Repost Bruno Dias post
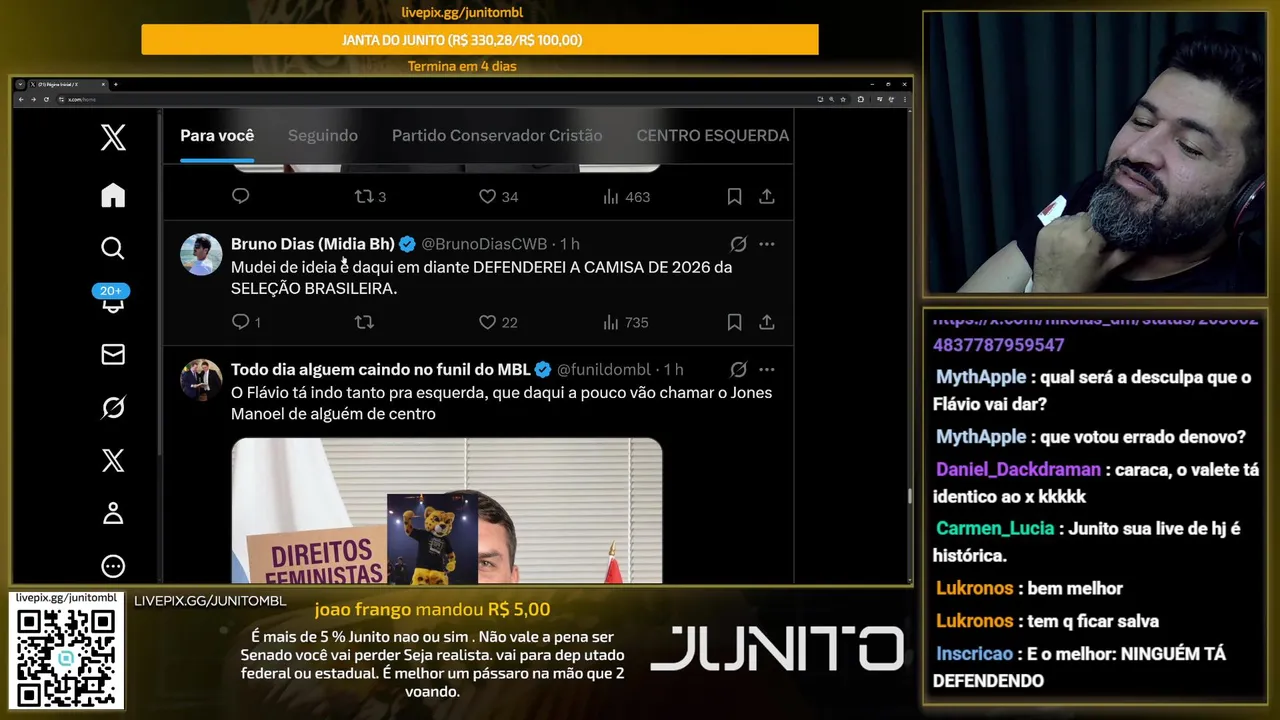This screenshot has width=1280, height=720. click(364, 322)
